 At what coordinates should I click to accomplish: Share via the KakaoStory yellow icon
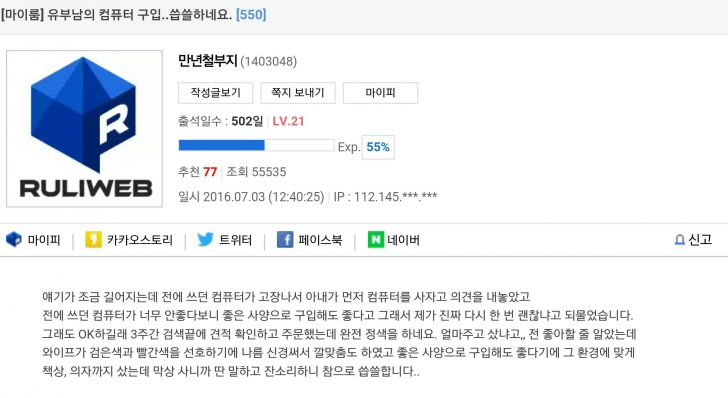[93, 240]
